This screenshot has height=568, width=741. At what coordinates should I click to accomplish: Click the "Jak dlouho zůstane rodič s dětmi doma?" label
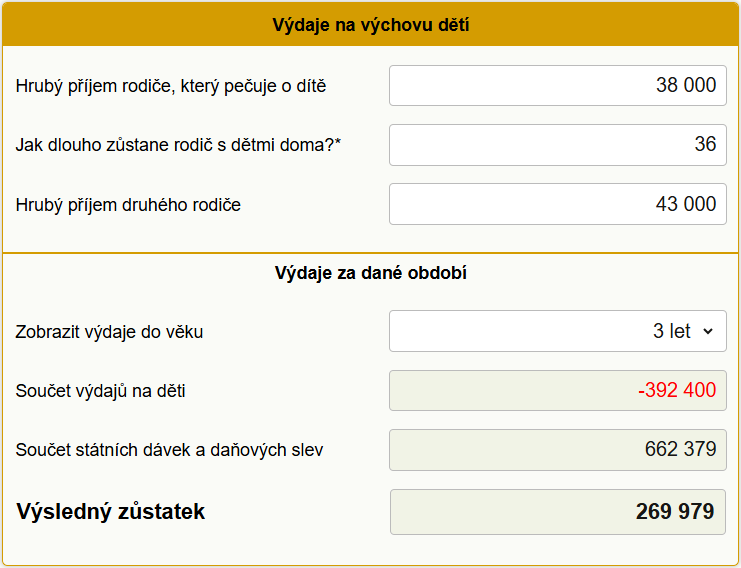[175, 145]
